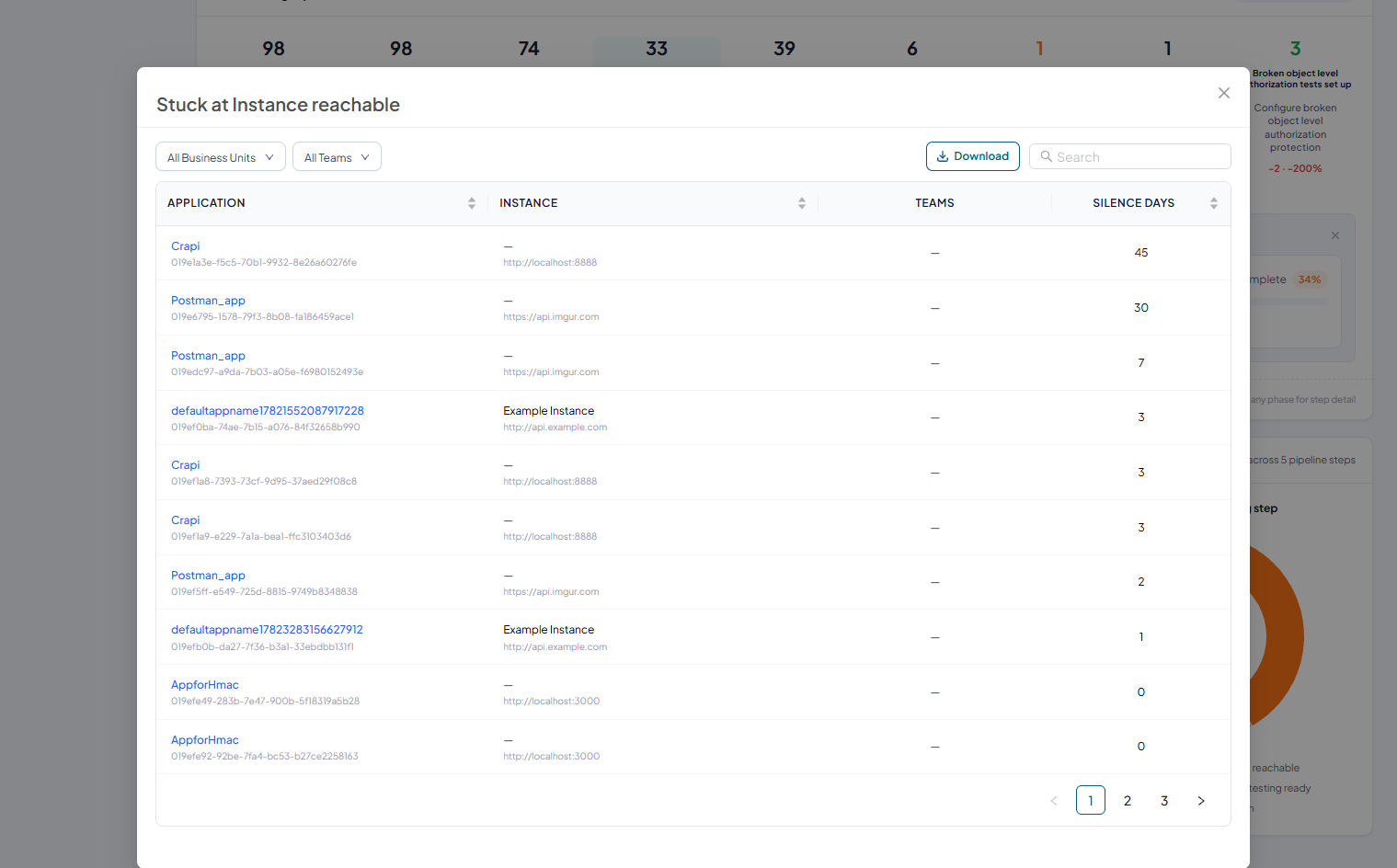Click the 39 pipeline count in background
Viewport: 1397px width, 868px height.
point(784,49)
